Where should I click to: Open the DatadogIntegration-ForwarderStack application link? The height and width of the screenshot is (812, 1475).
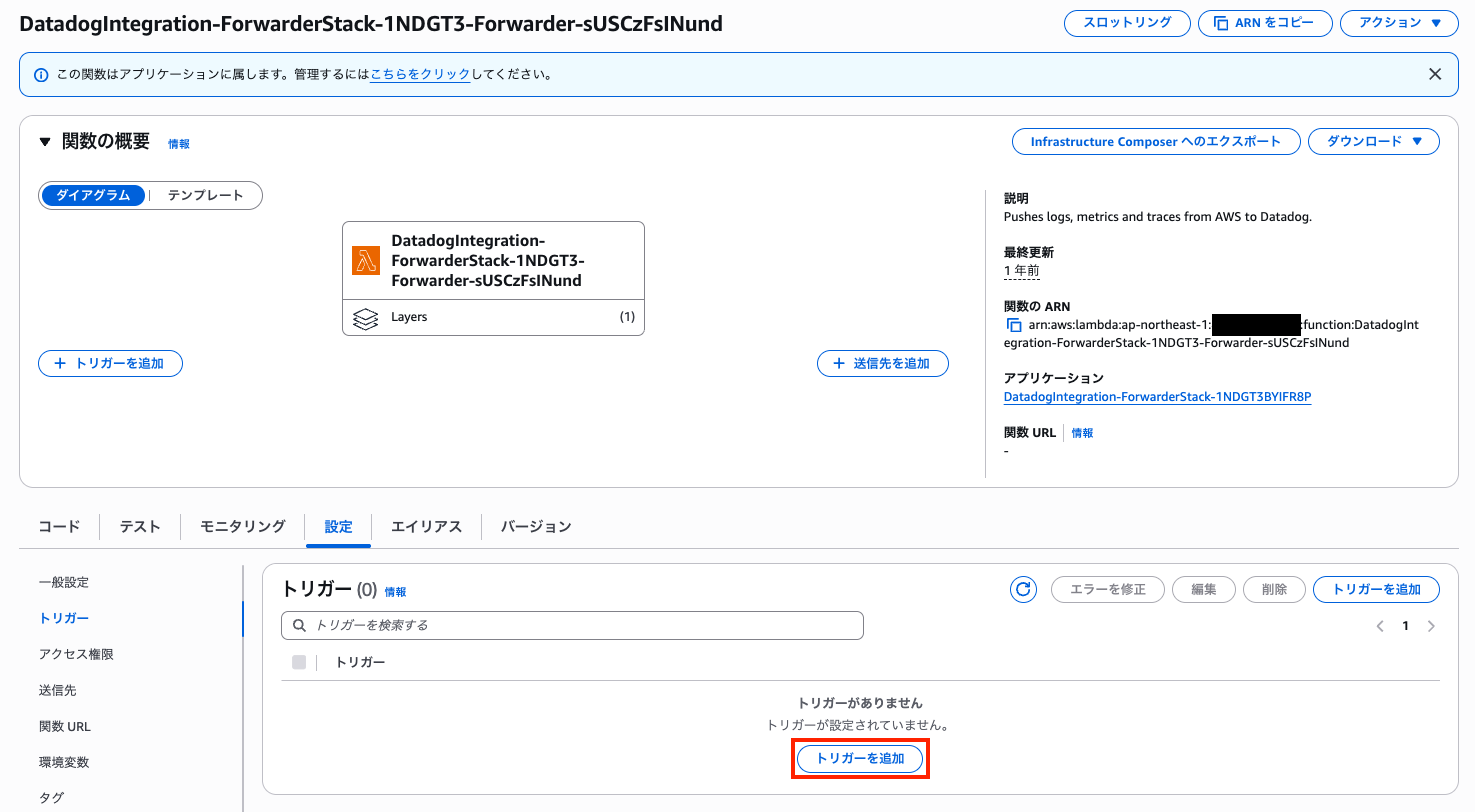(1157, 397)
